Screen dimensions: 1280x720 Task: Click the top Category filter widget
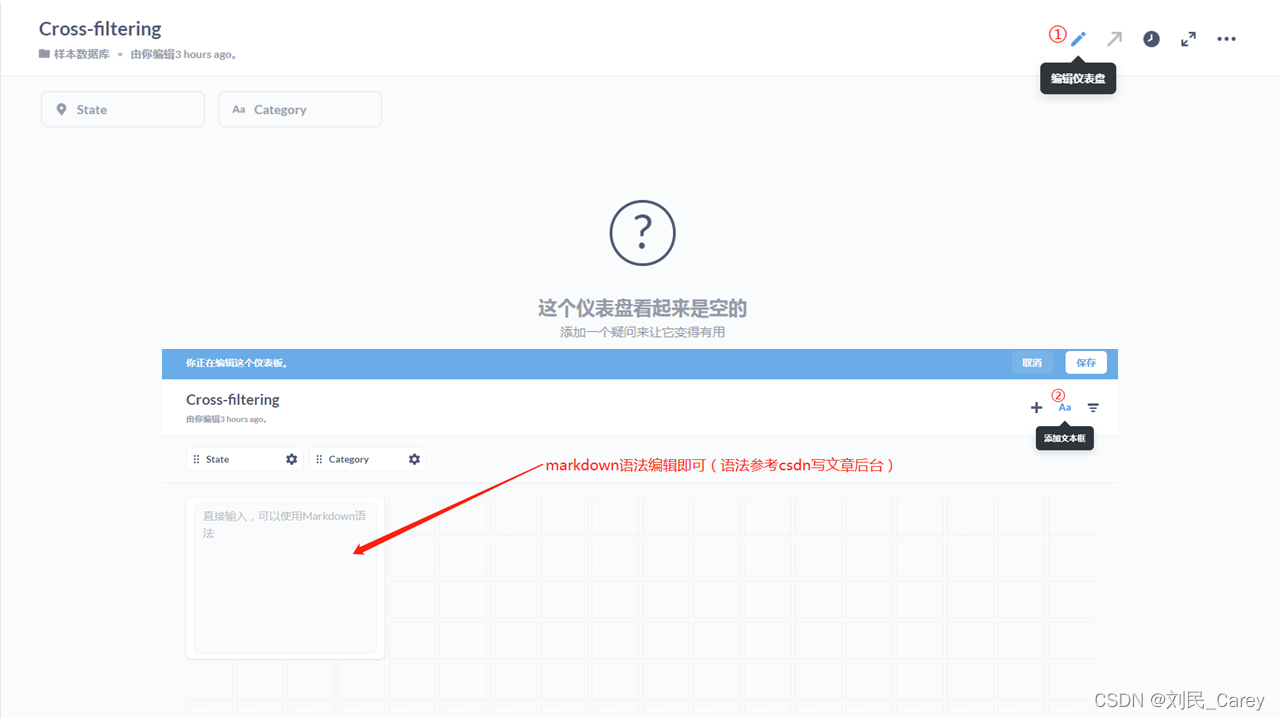pyautogui.click(x=300, y=109)
